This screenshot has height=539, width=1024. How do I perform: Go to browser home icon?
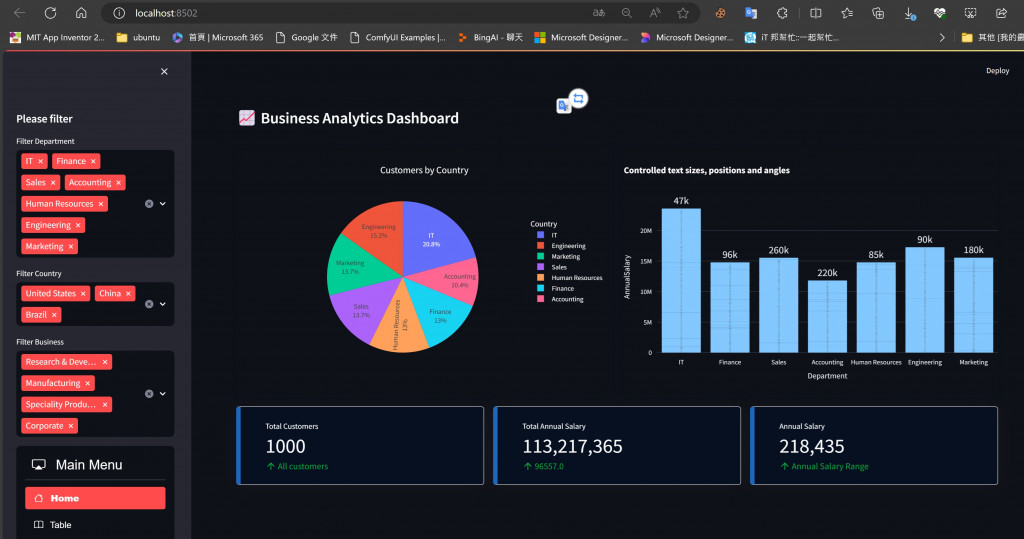coord(81,13)
